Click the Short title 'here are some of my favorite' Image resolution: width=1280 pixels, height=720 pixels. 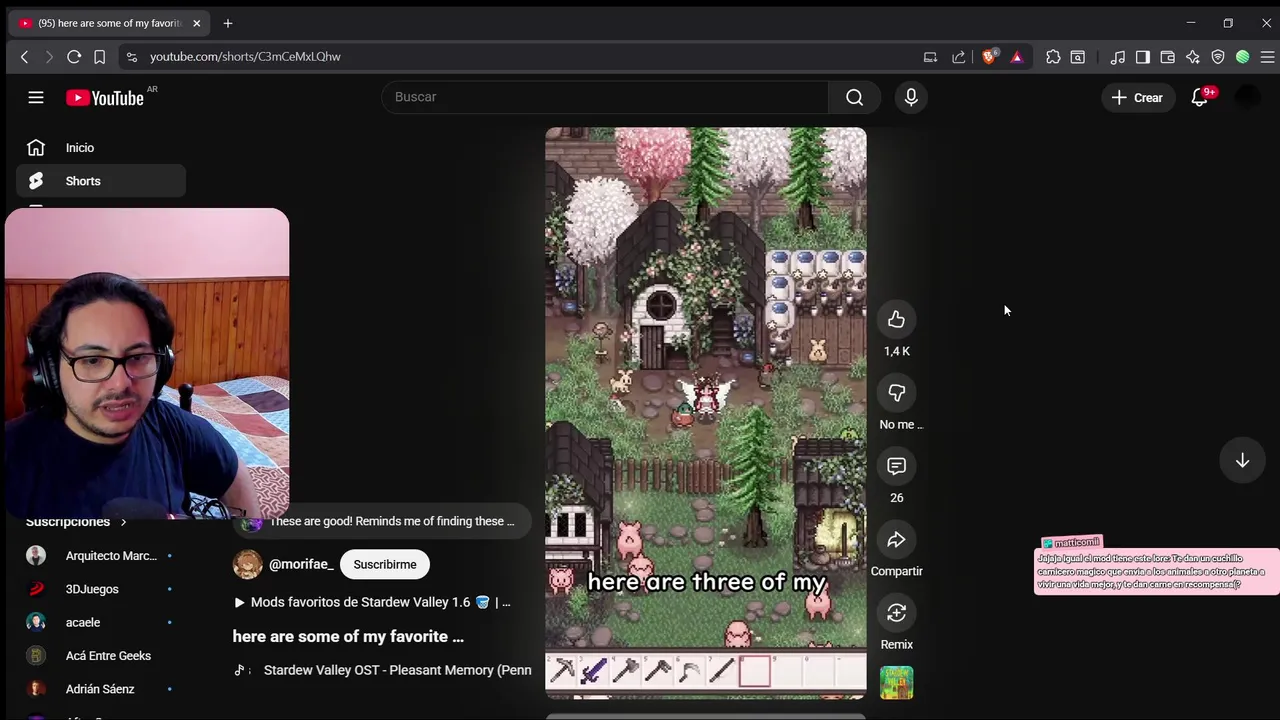pyautogui.click(x=348, y=636)
